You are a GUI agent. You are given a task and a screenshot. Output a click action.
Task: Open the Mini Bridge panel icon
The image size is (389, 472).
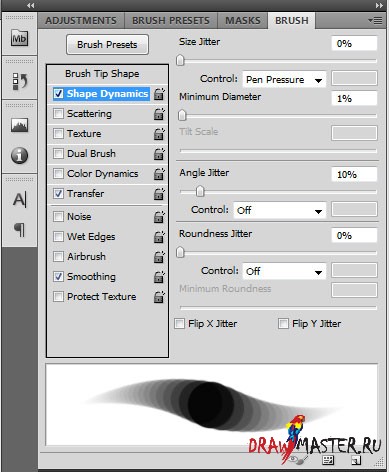19,38
